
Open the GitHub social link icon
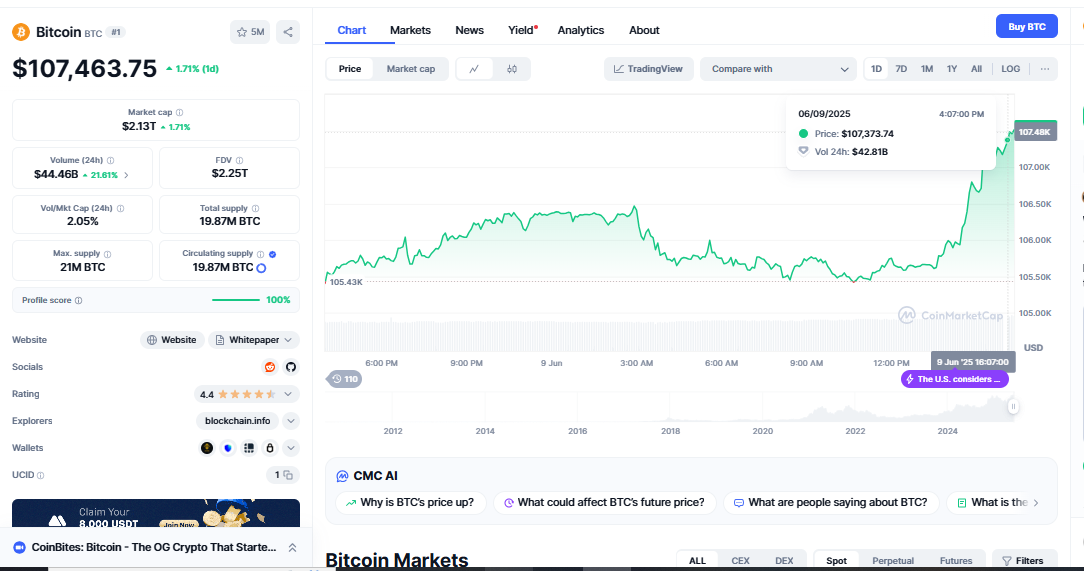coord(291,367)
